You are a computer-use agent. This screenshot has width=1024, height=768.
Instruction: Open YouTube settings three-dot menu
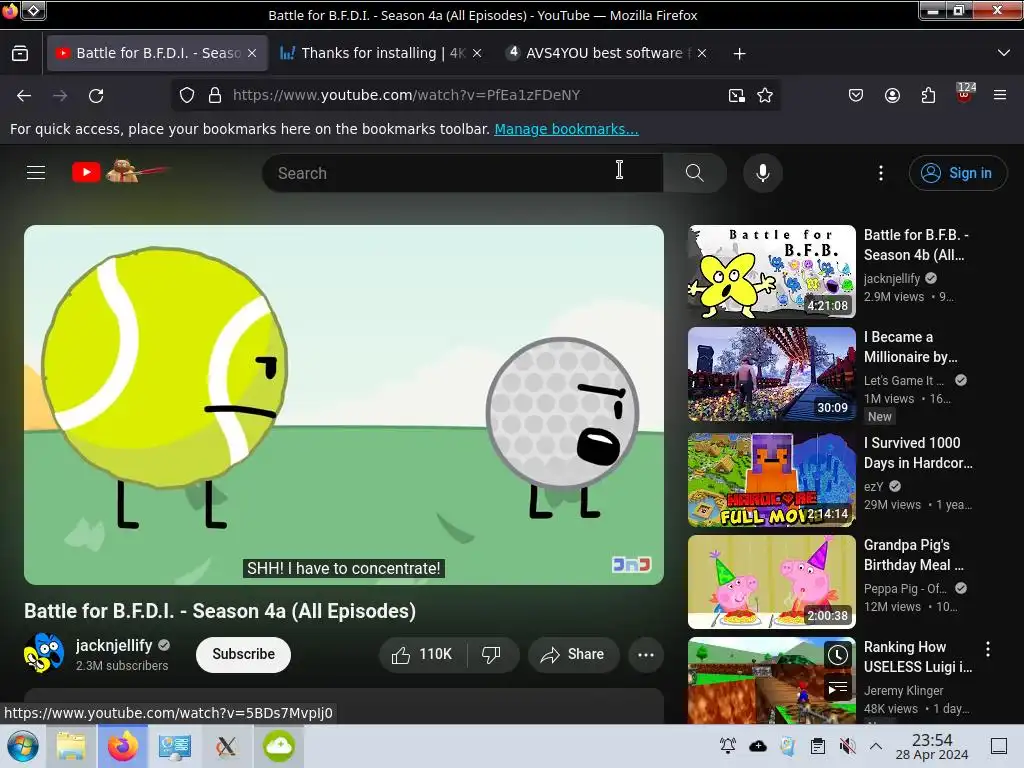tap(880, 172)
